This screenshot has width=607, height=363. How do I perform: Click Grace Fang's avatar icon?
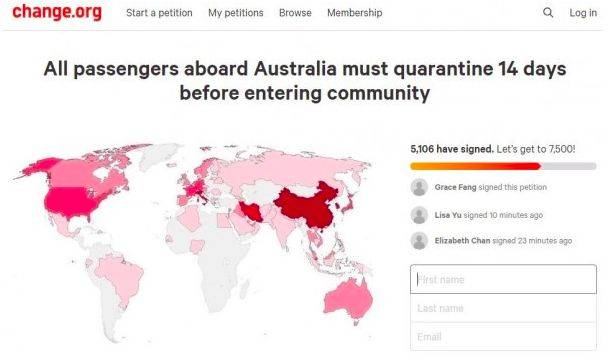coord(419,187)
